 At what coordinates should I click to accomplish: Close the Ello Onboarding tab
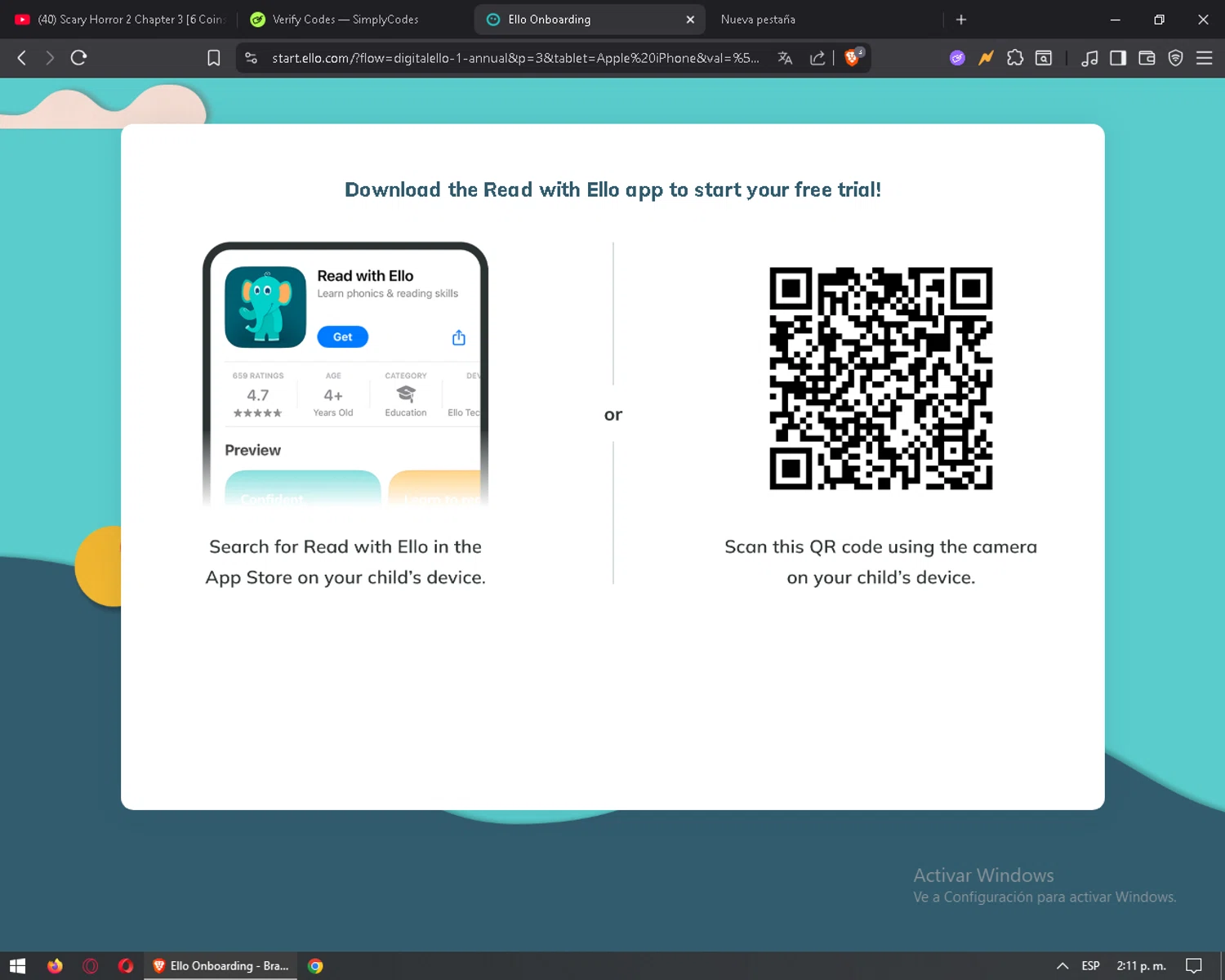pos(690,20)
